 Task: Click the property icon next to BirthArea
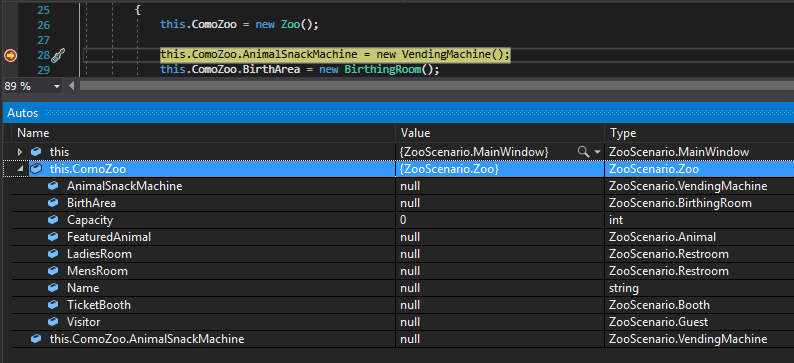point(53,203)
